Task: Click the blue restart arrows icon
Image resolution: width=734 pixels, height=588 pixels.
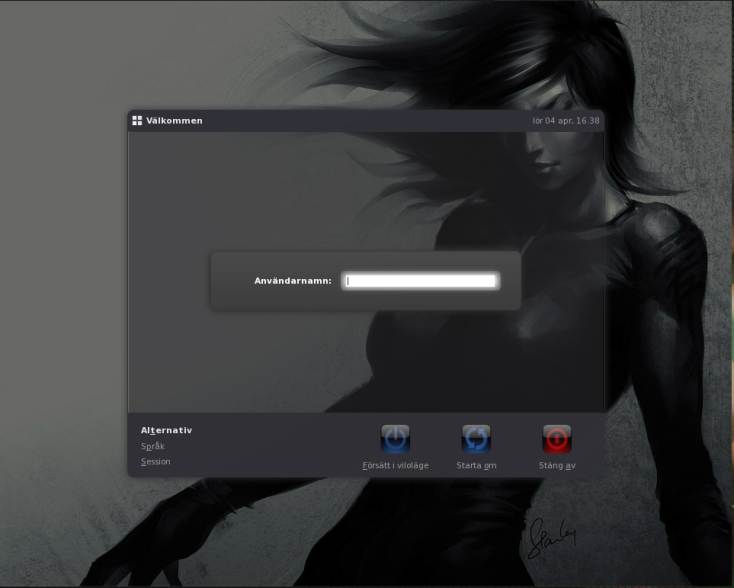Action: 476,439
